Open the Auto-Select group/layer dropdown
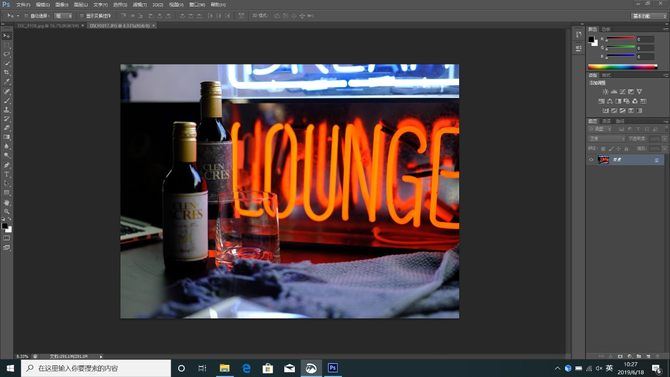Screen dimensions: 670x377 coord(64,16)
